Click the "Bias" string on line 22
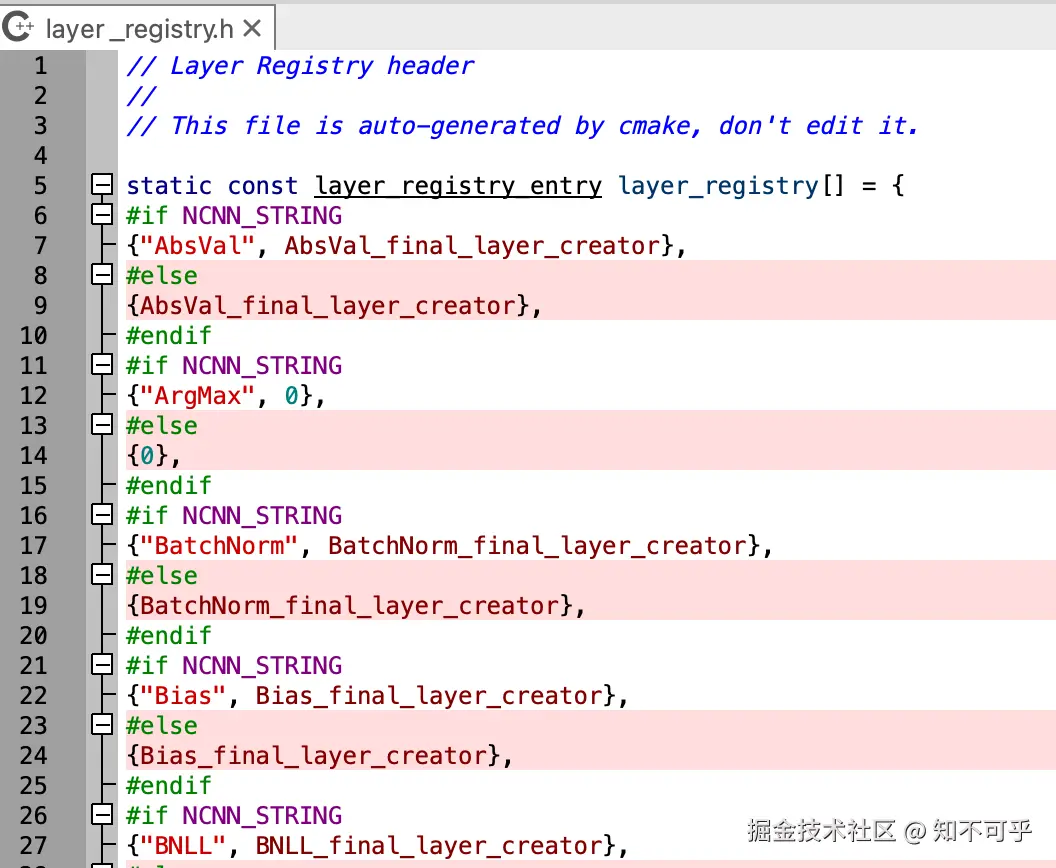This screenshot has width=1056, height=868. click(183, 696)
